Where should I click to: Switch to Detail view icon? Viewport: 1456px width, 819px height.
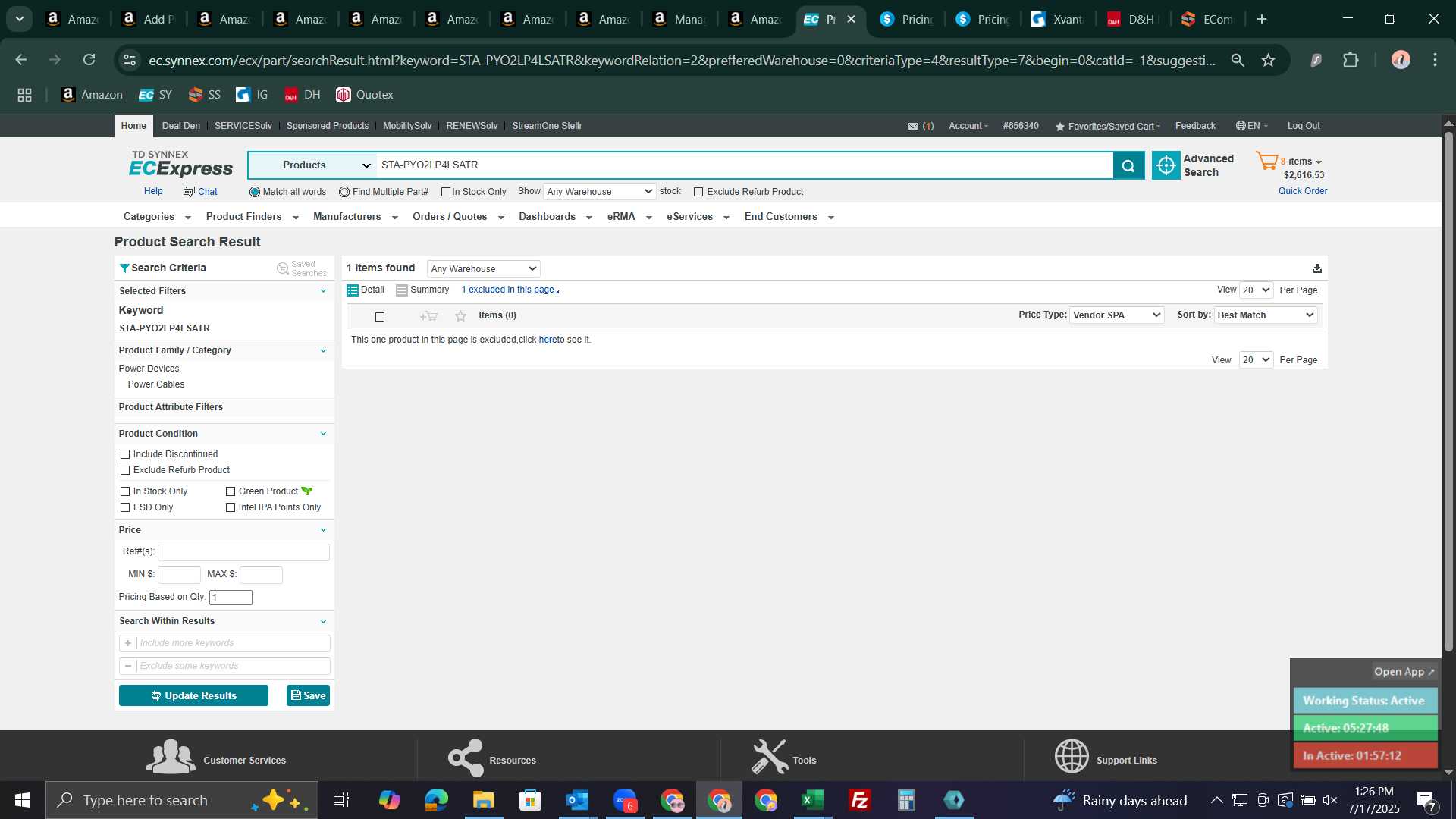[x=353, y=290]
